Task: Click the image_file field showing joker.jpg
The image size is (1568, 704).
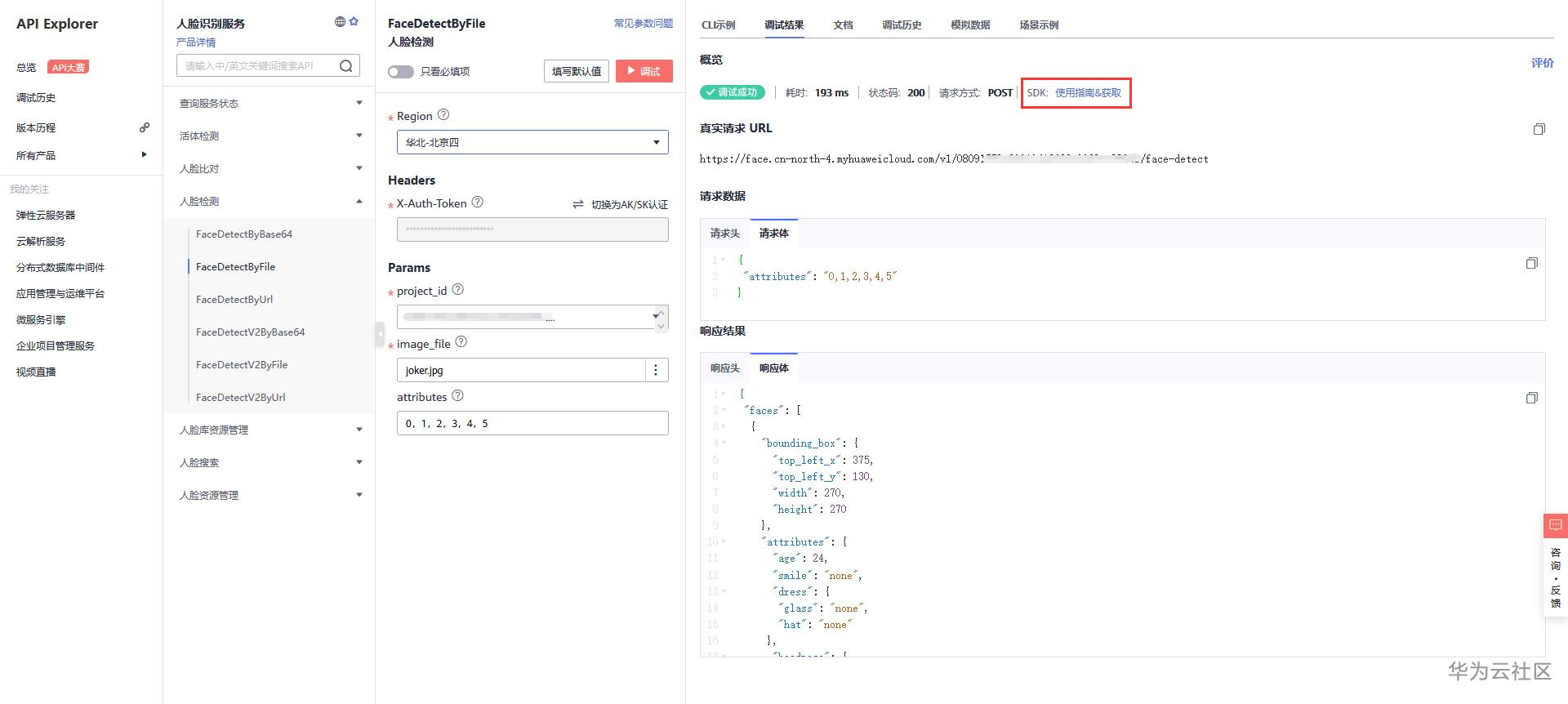Action: 521,370
